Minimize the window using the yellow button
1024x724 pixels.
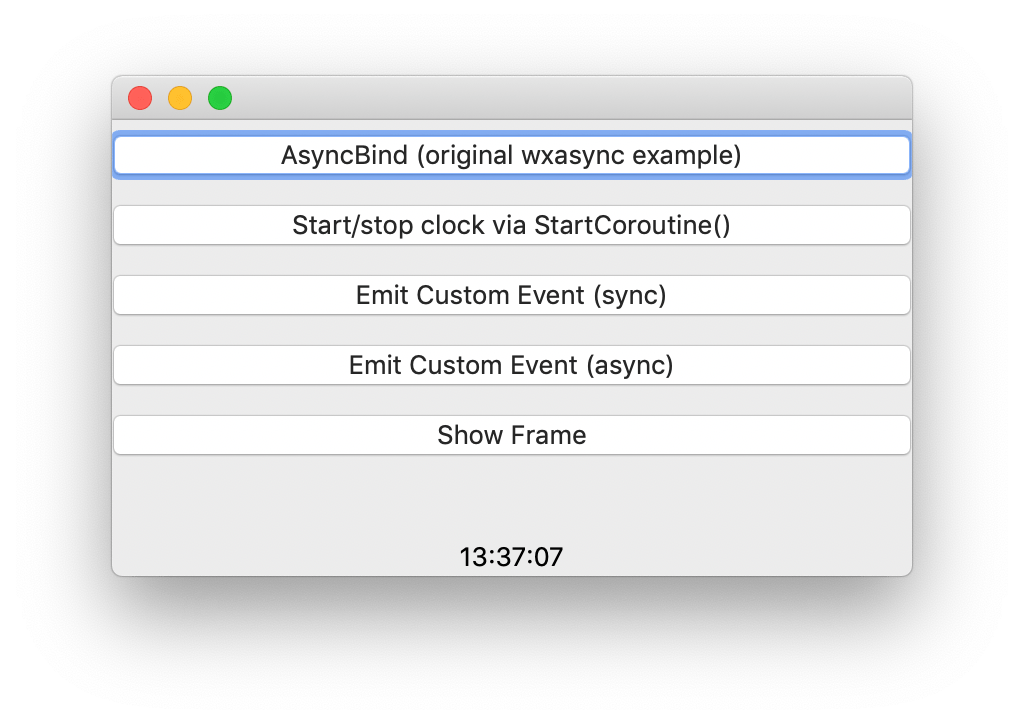click(x=180, y=98)
